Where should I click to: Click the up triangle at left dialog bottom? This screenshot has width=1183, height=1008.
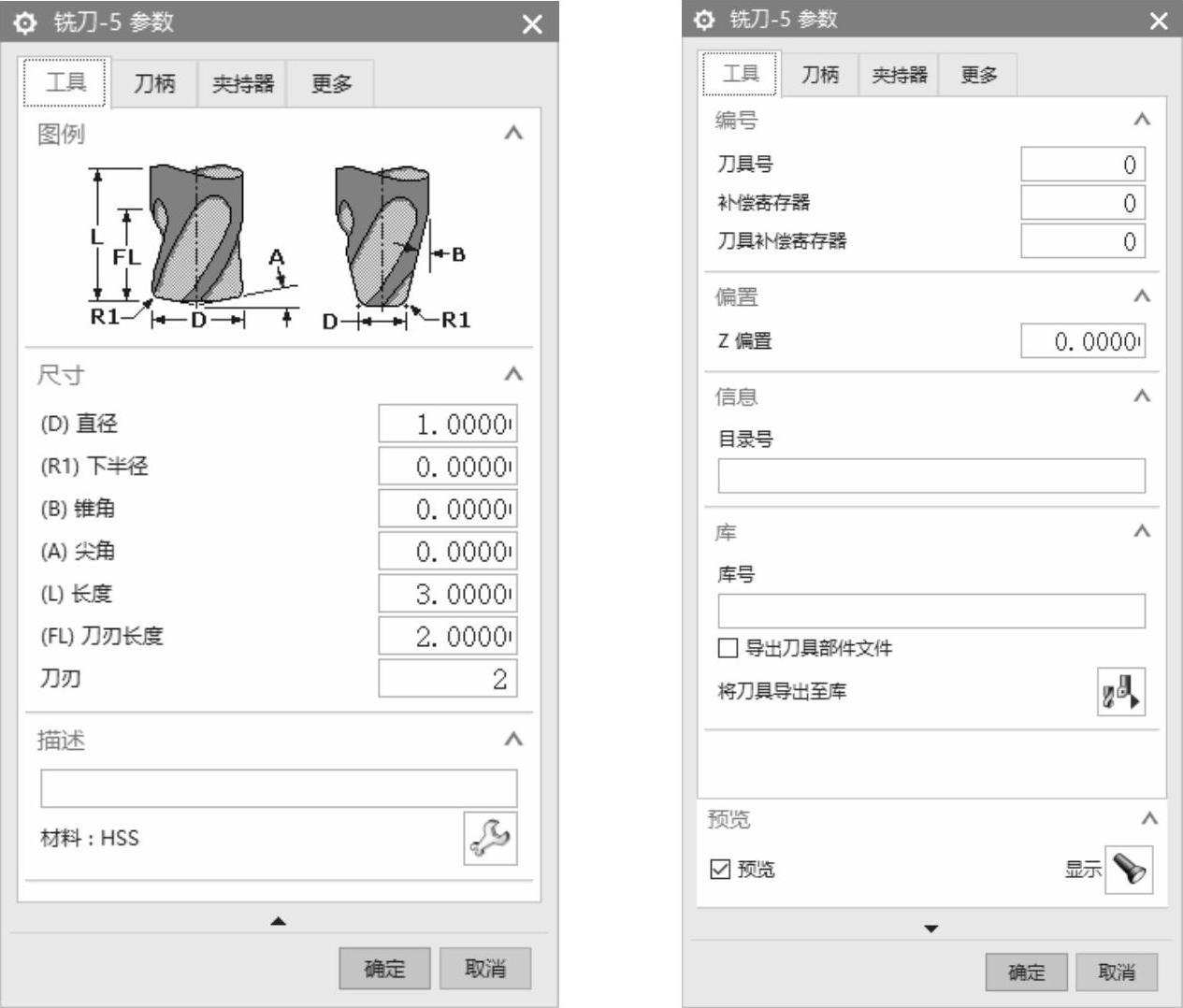click(278, 921)
